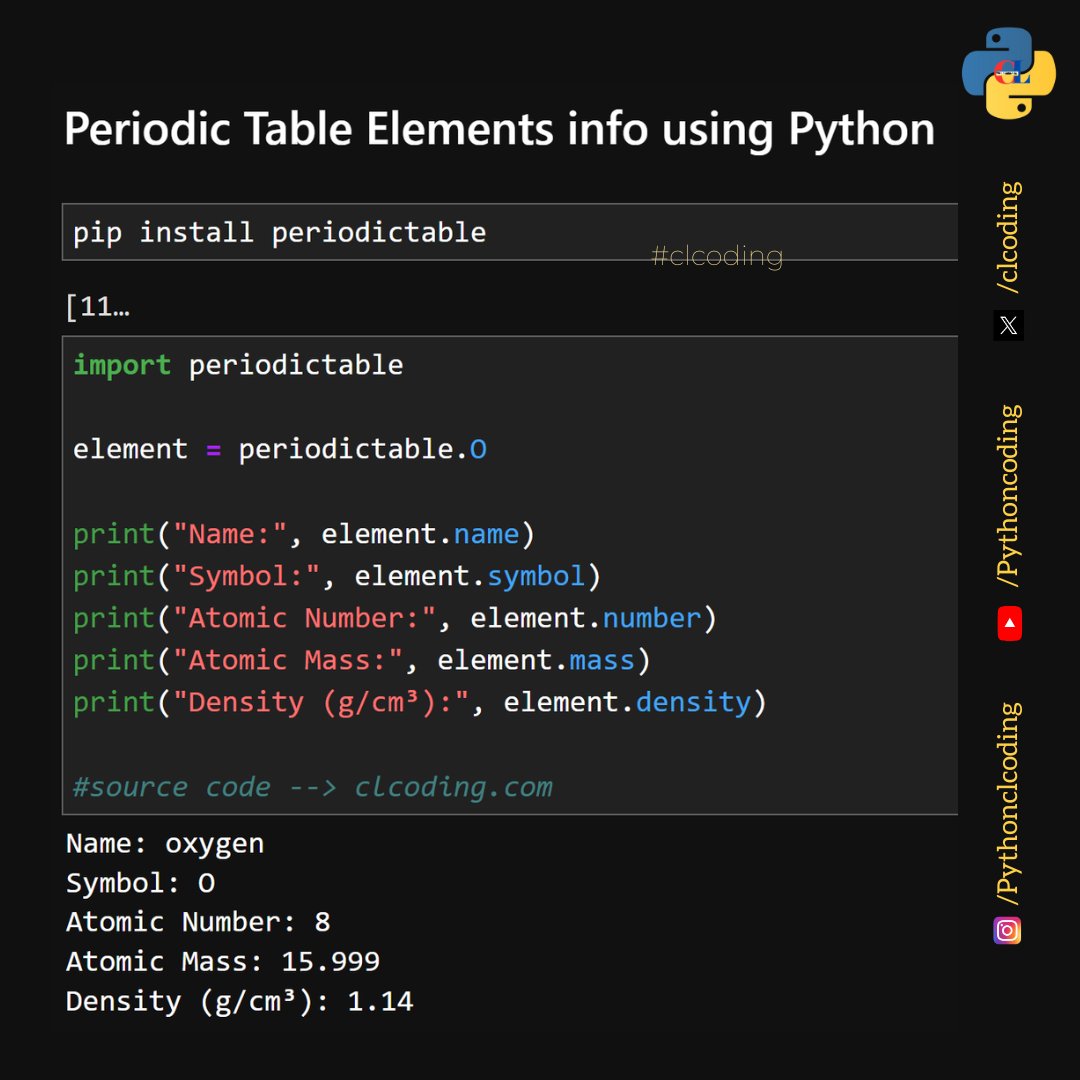Screen dimensions: 1080x1080
Task: Click the camera glyph inside the Instagram icon
Action: click(x=1009, y=931)
